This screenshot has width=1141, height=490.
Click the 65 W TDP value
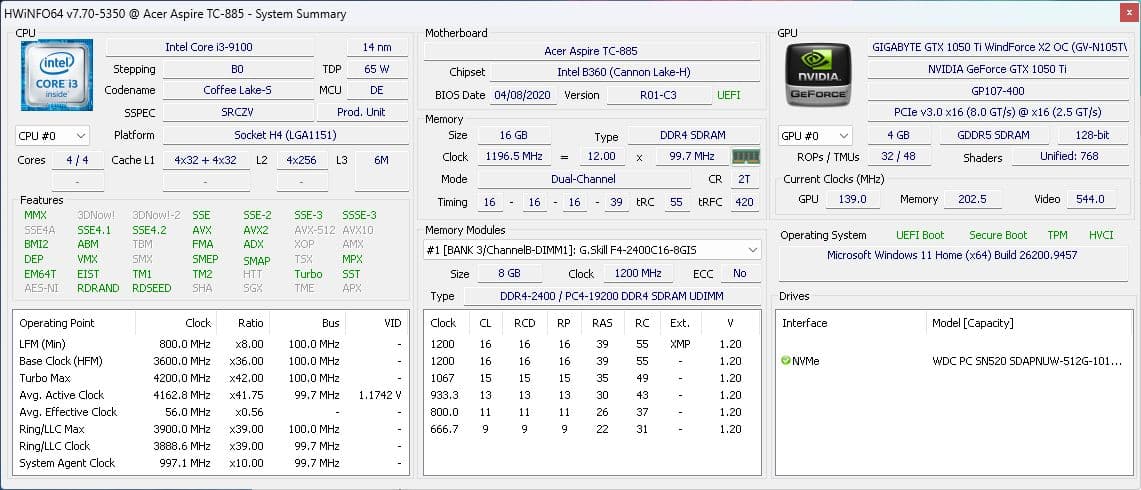pos(376,69)
